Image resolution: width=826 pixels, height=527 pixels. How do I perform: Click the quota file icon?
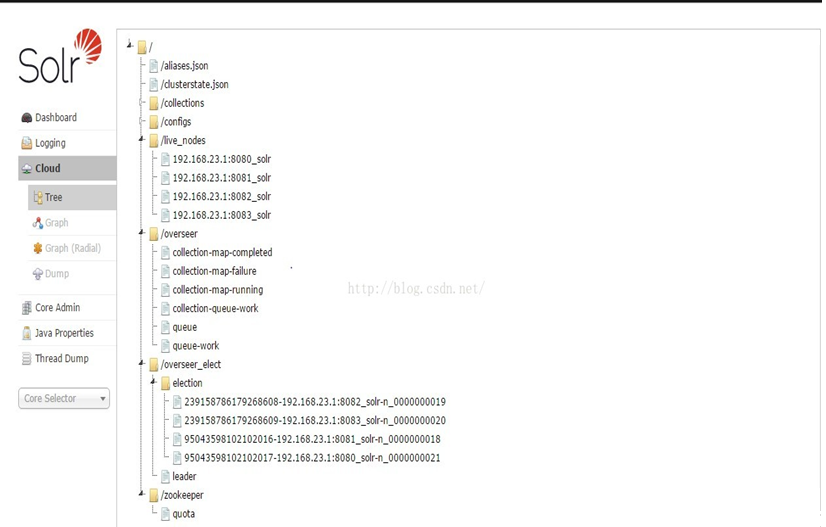[165, 514]
